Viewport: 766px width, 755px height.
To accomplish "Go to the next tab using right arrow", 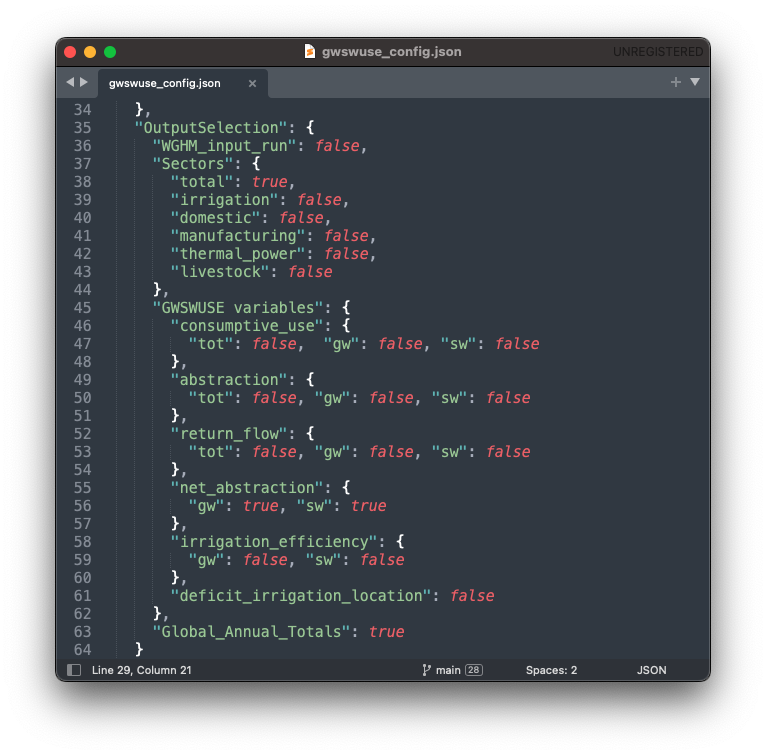I will click(x=83, y=82).
